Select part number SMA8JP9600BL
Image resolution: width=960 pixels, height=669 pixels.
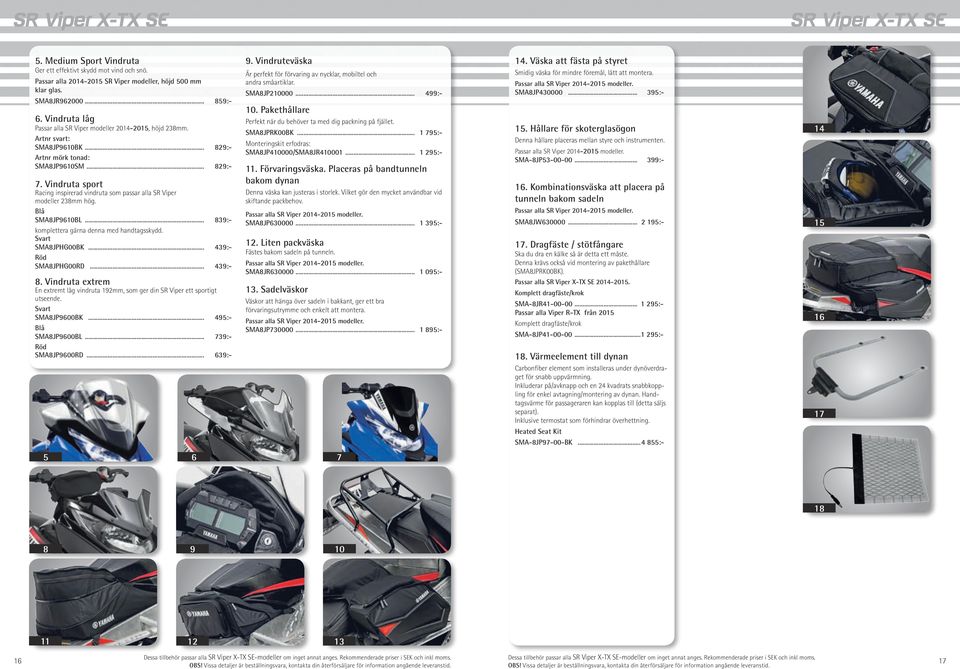point(58,337)
